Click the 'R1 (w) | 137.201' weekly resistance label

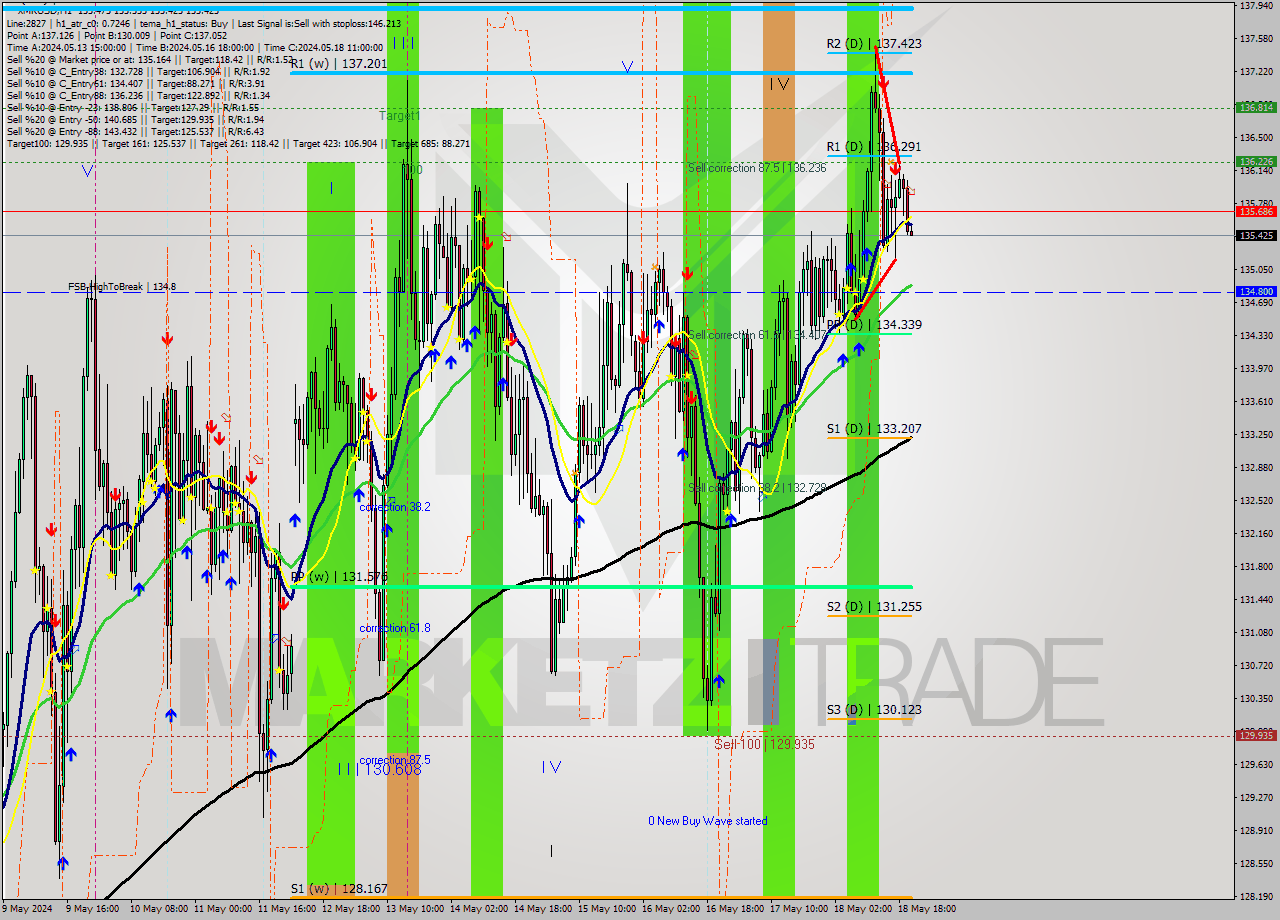[x=339, y=64]
